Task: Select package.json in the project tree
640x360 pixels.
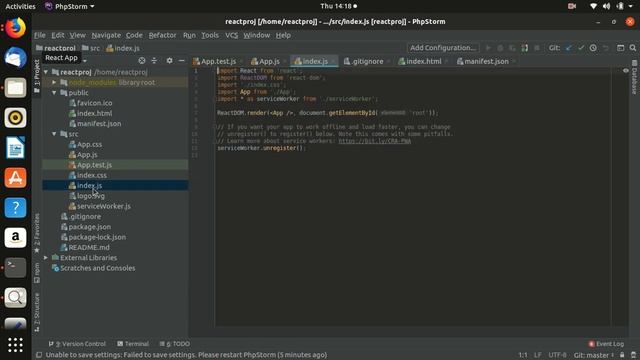Action: [89, 227]
